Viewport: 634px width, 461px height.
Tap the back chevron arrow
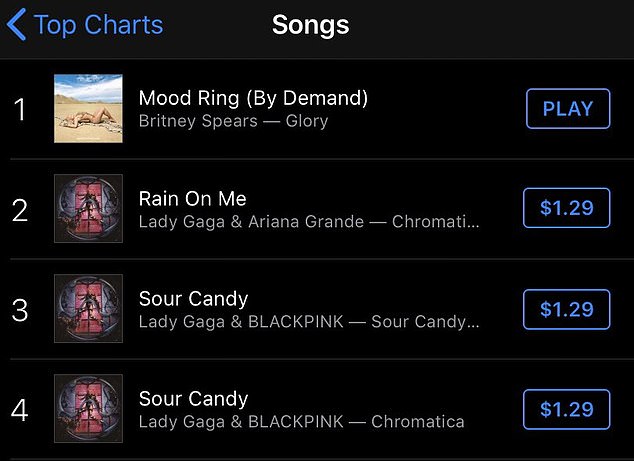click(x=16, y=25)
